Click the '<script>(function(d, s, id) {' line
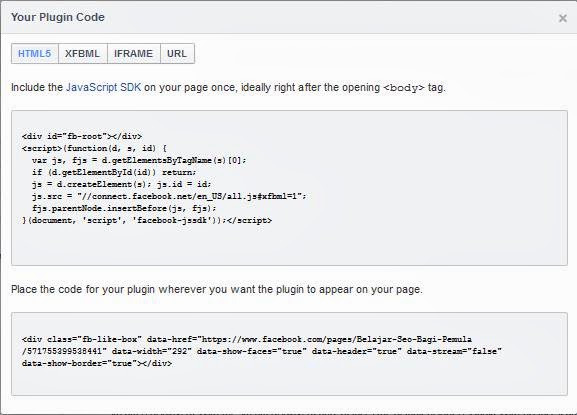577x415 pixels. pyautogui.click(x=94, y=149)
